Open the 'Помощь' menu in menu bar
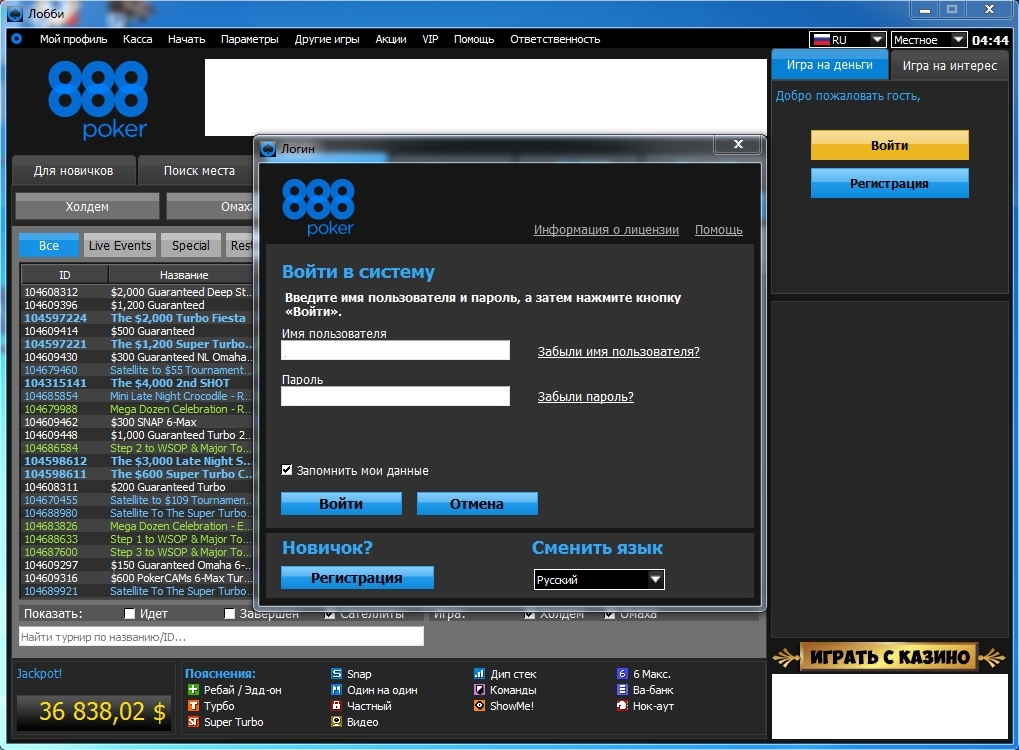 (474, 39)
